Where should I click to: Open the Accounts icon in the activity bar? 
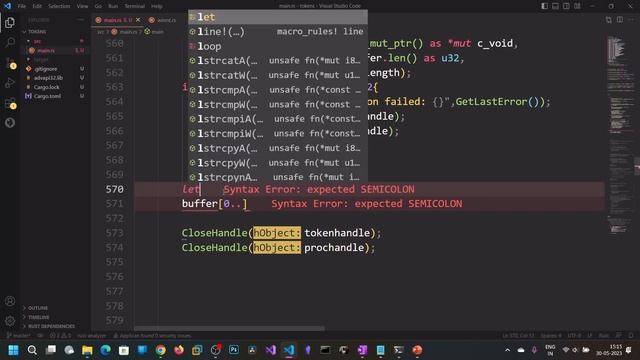point(10,301)
